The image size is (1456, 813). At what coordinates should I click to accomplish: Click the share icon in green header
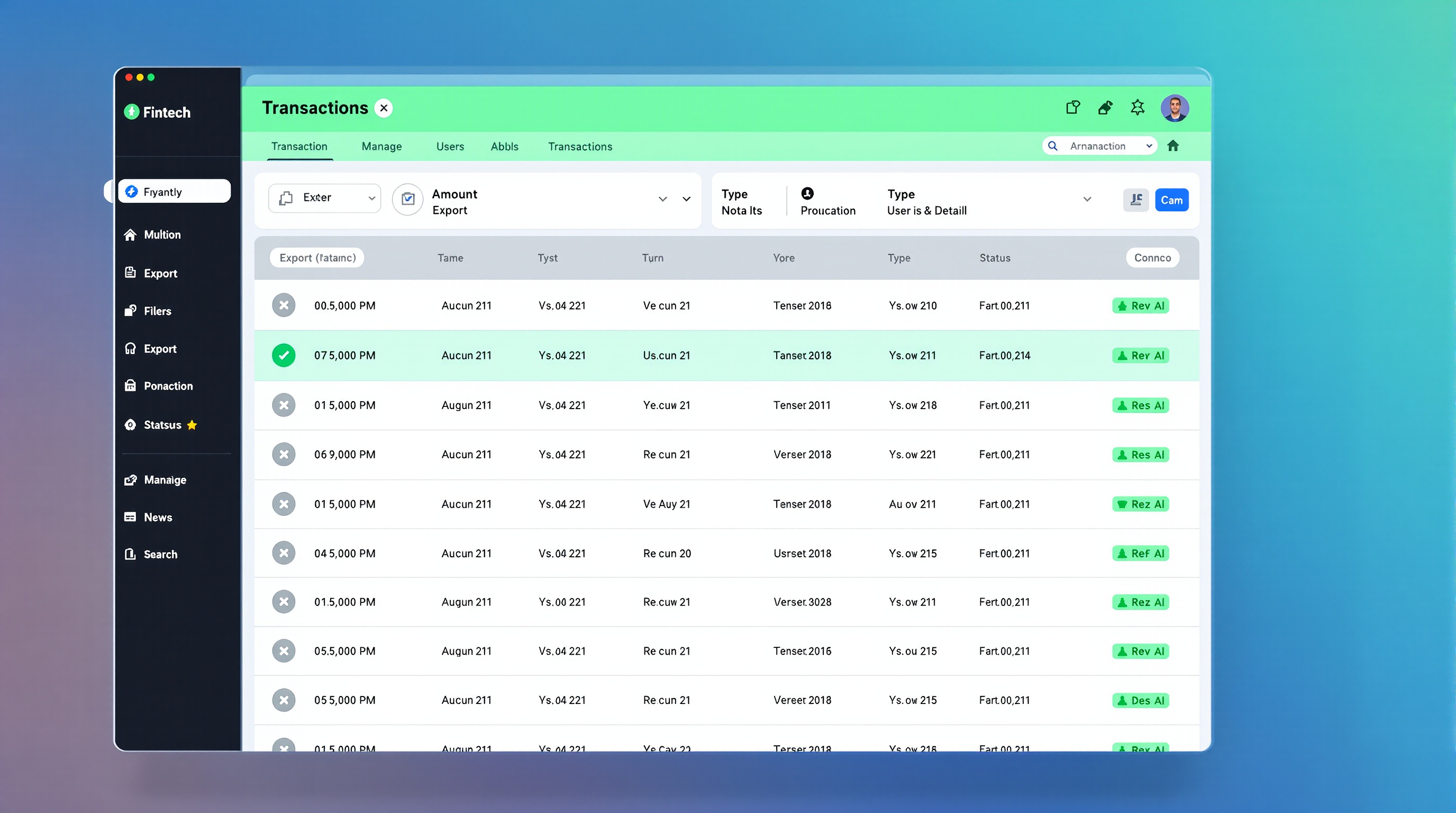coord(1072,107)
